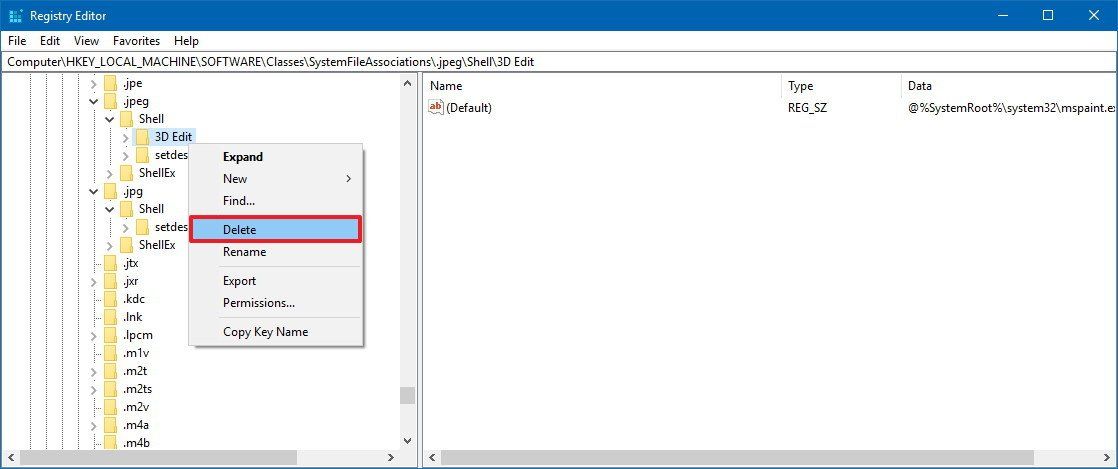Open the Favorites menu
Screen dimensions: 1118x469
136,41
